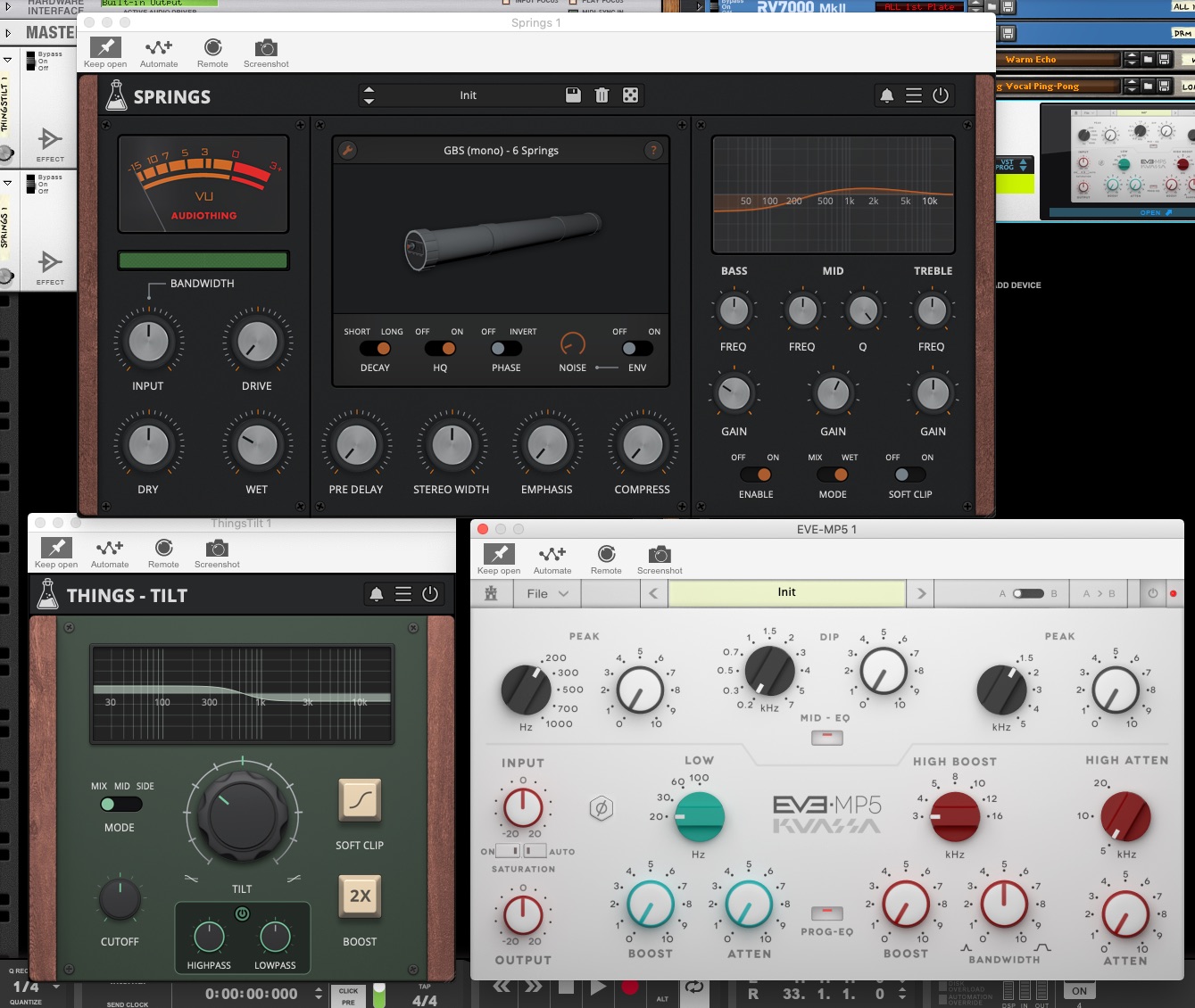Save the Springs preset with disk icon
1195x1008 pixels.
[x=574, y=95]
